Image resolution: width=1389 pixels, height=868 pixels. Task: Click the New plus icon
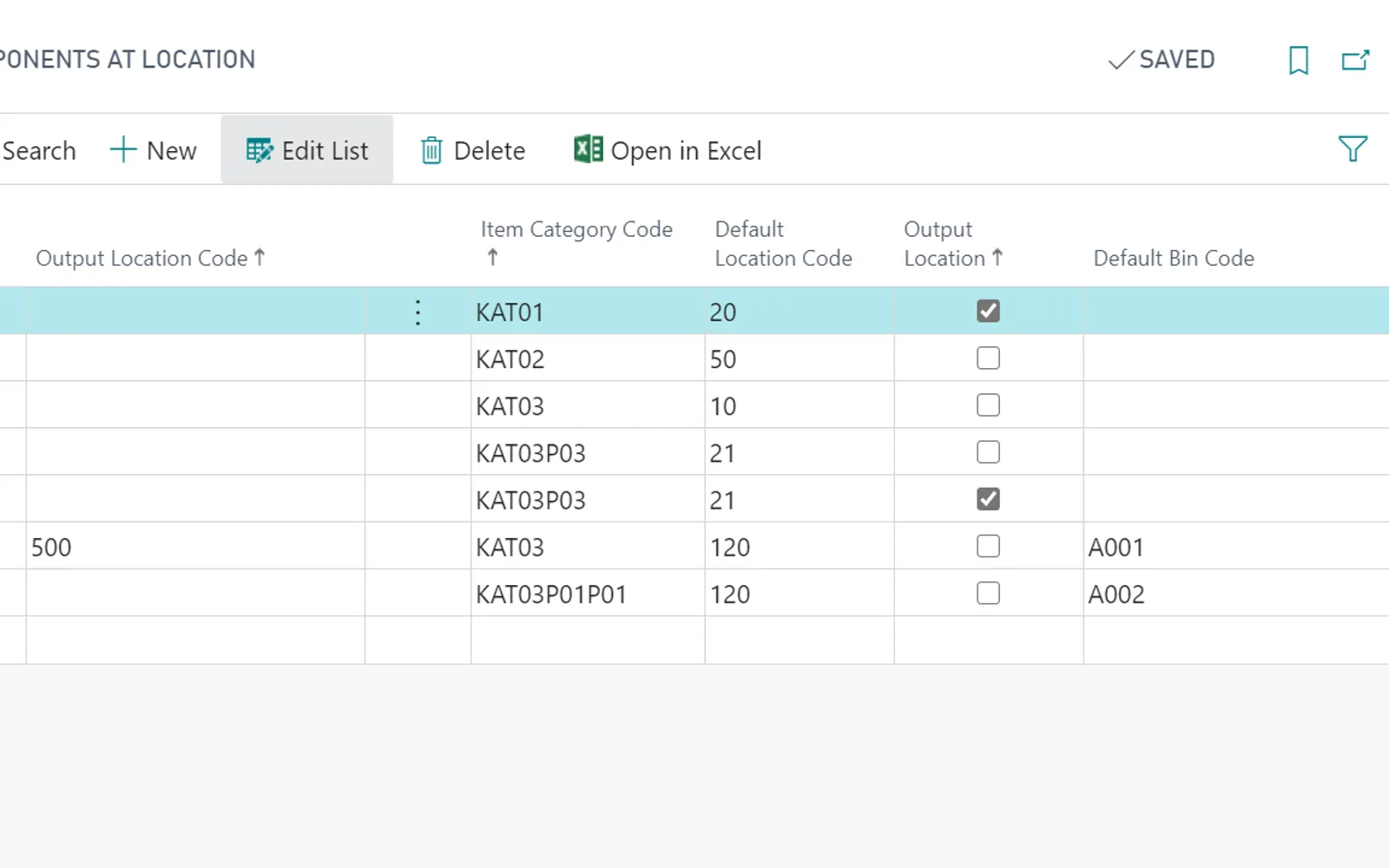123,149
